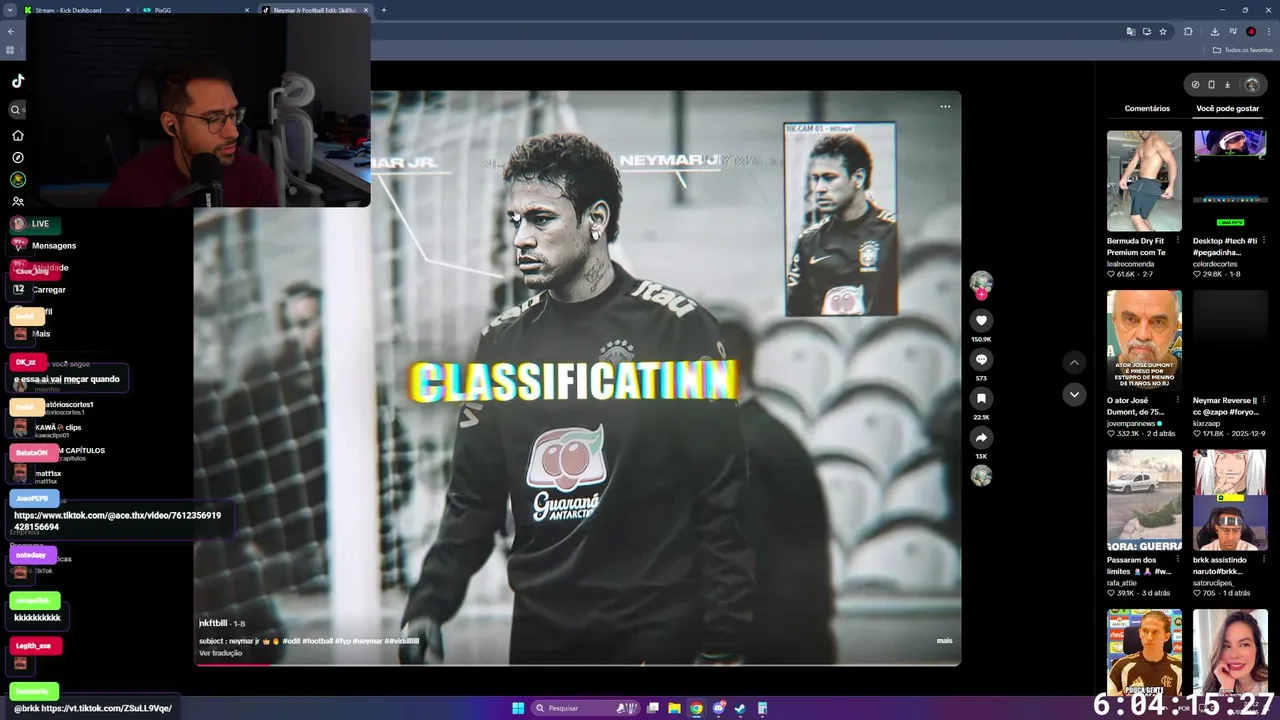Image resolution: width=1280 pixels, height=720 pixels.
Task: Open TikTok search in the sidebar
Action: point(16,110)
